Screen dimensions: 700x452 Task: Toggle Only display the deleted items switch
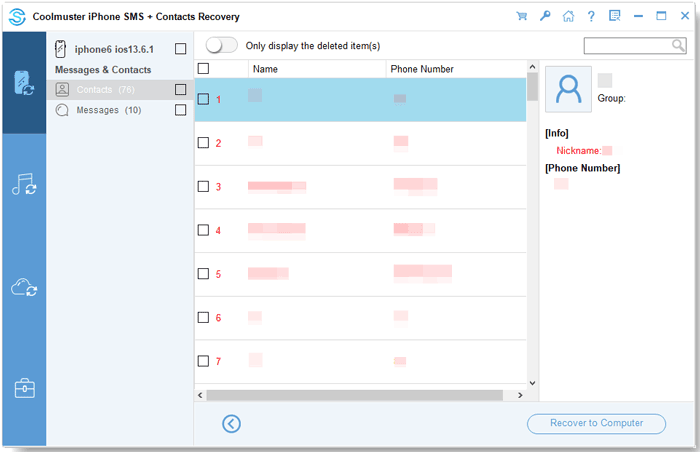221,45
